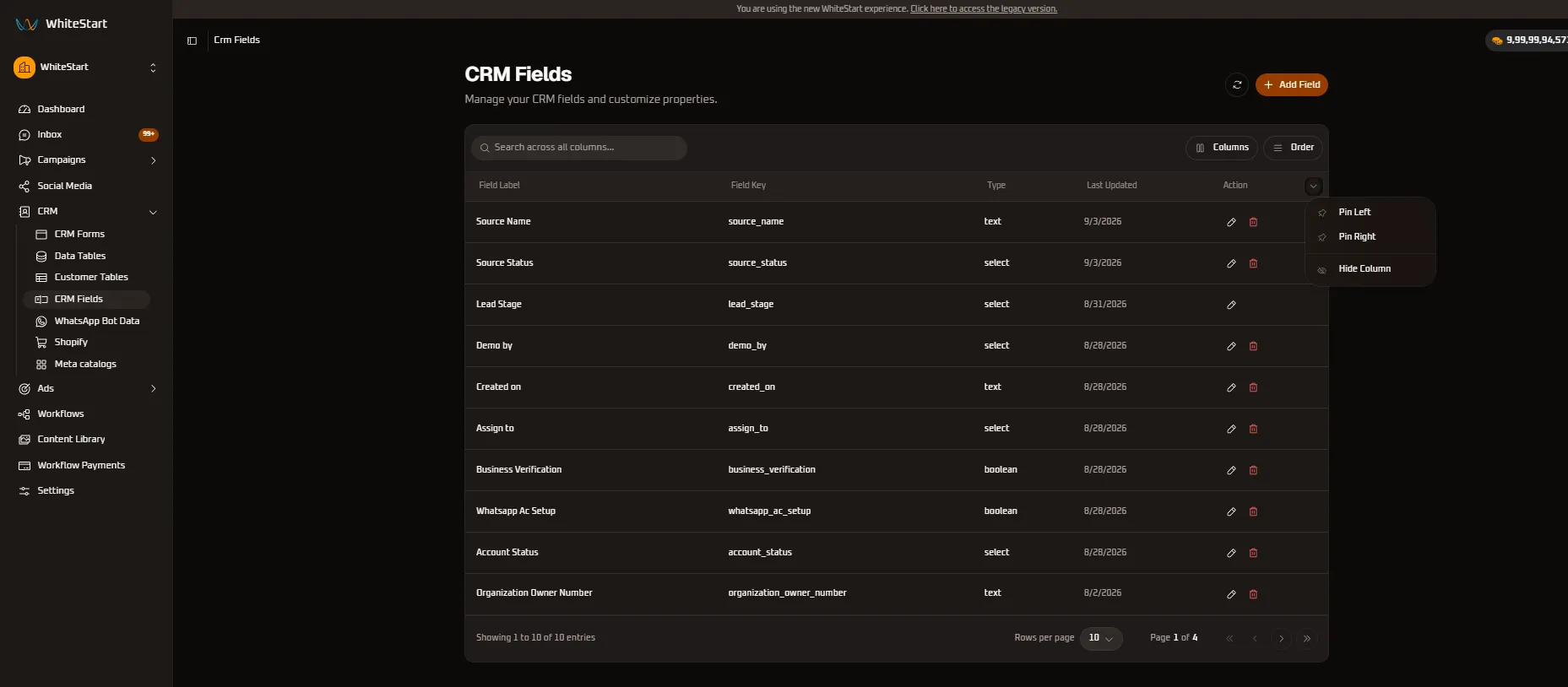Image resolution: width=1568 pixels, height=687 pixels.
Task: Open the Order dropdown
Action: pos(1293,148)
